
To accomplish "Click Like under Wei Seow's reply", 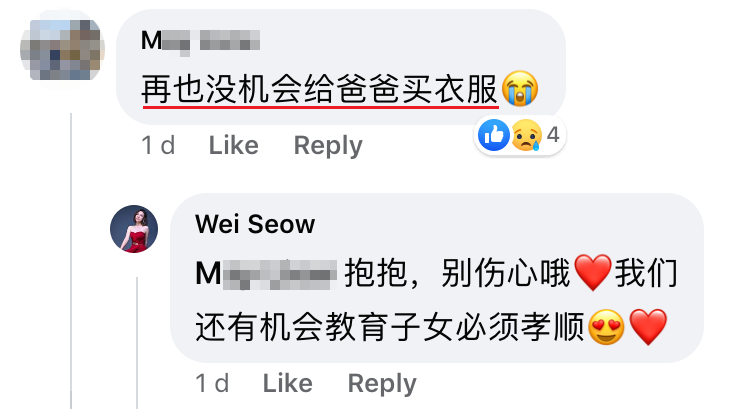I will coord(287,383).
